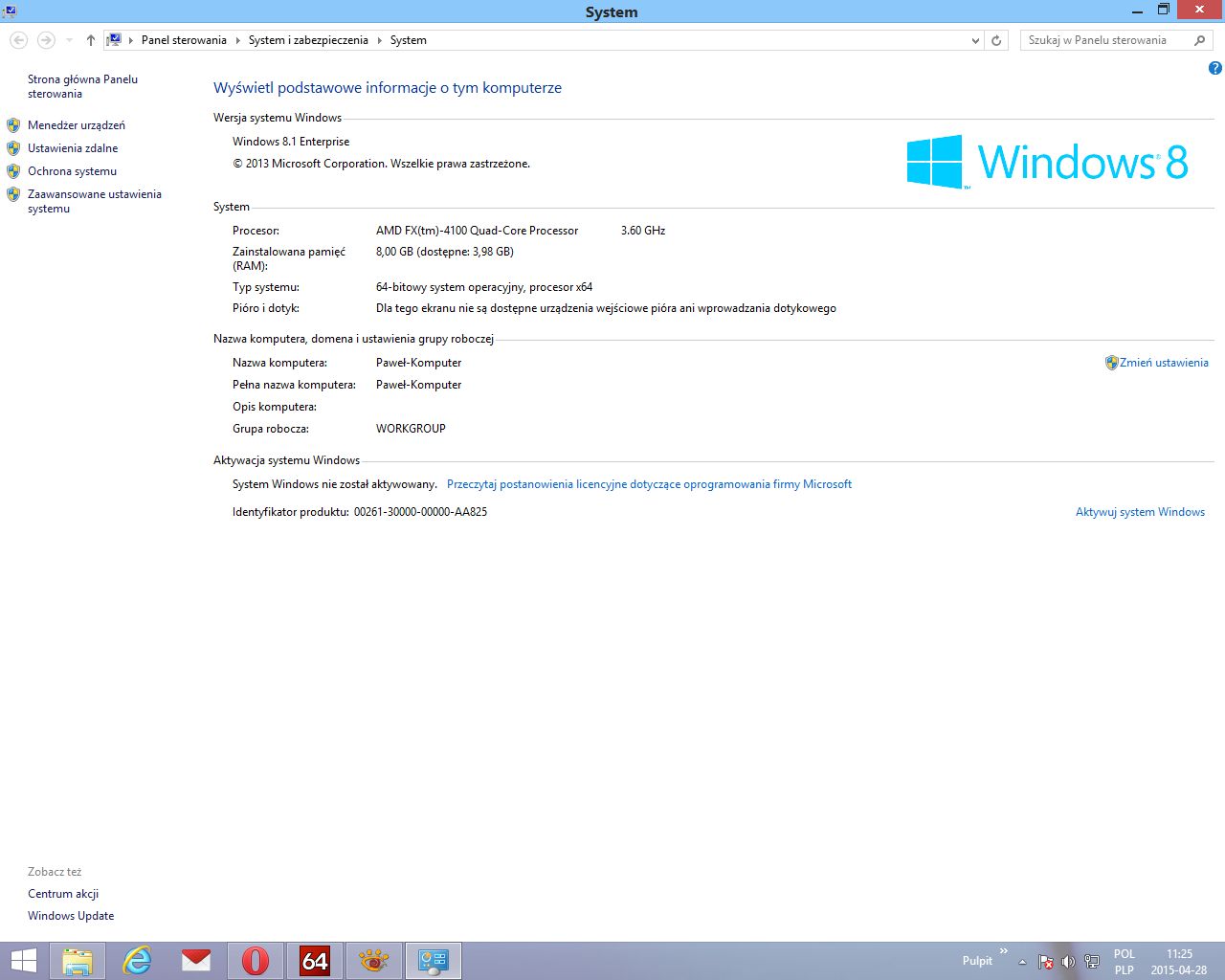The height and width of the screenshot is (980, 1225).
Task: Click Zmień ustawienia link
Action: [x=1164, y=363]
